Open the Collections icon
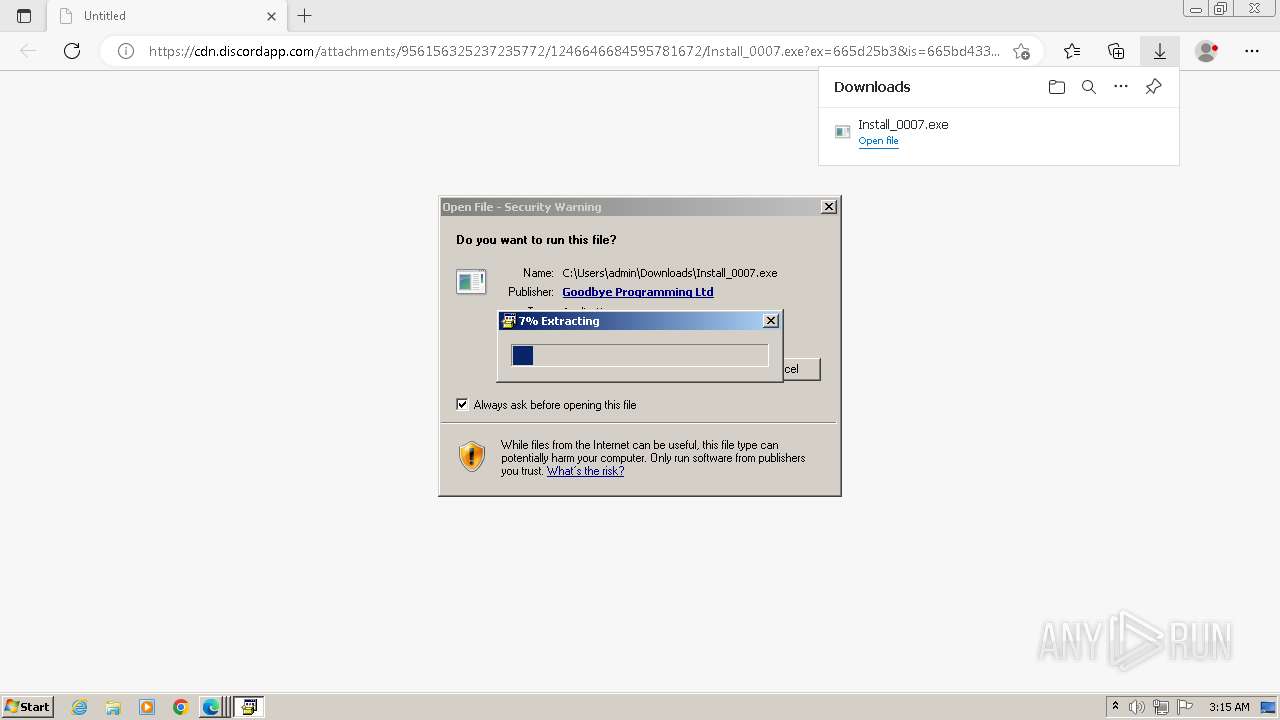1280x720 pixels. (1116, 51)
